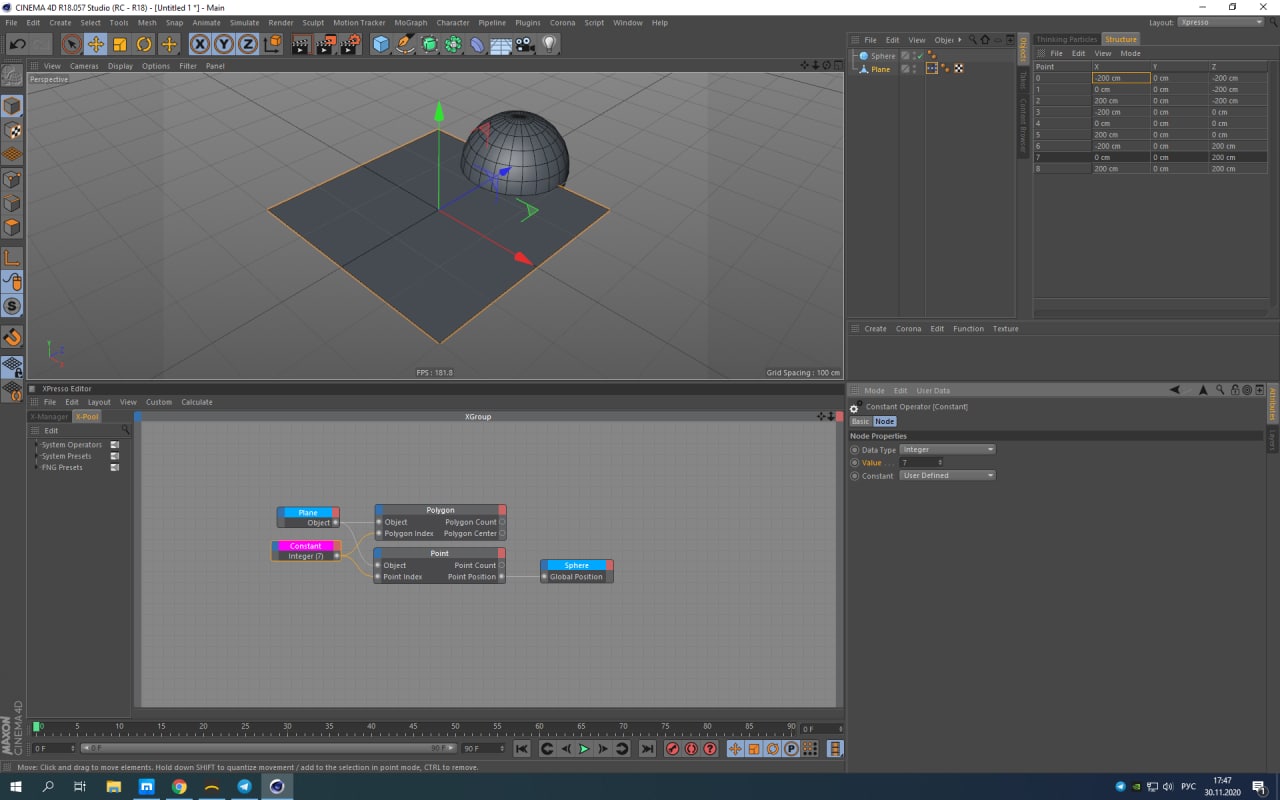Toggle the Autokeying button
The width and height of the screenshot is (1280, 800).
691,749
